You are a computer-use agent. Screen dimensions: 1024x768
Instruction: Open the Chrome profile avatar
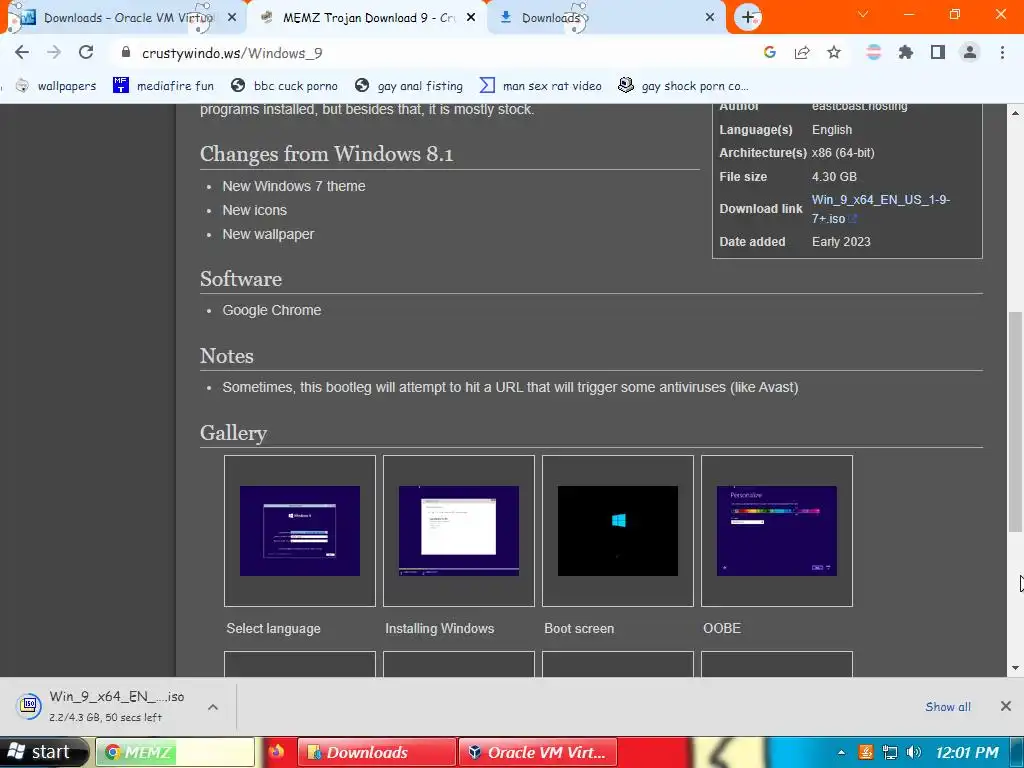[970, 53]
